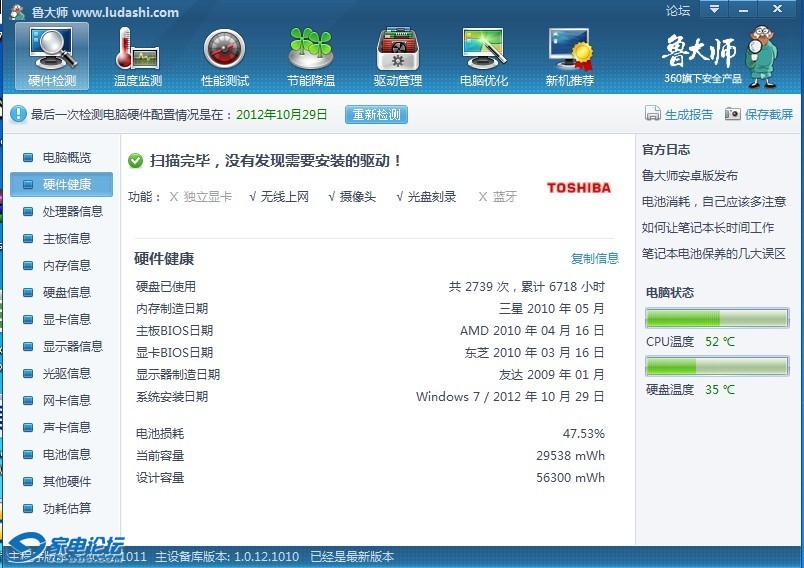Launch the 性能测试 performance test
This screenshot has width=804, height=568.
(x=224, y=56)
